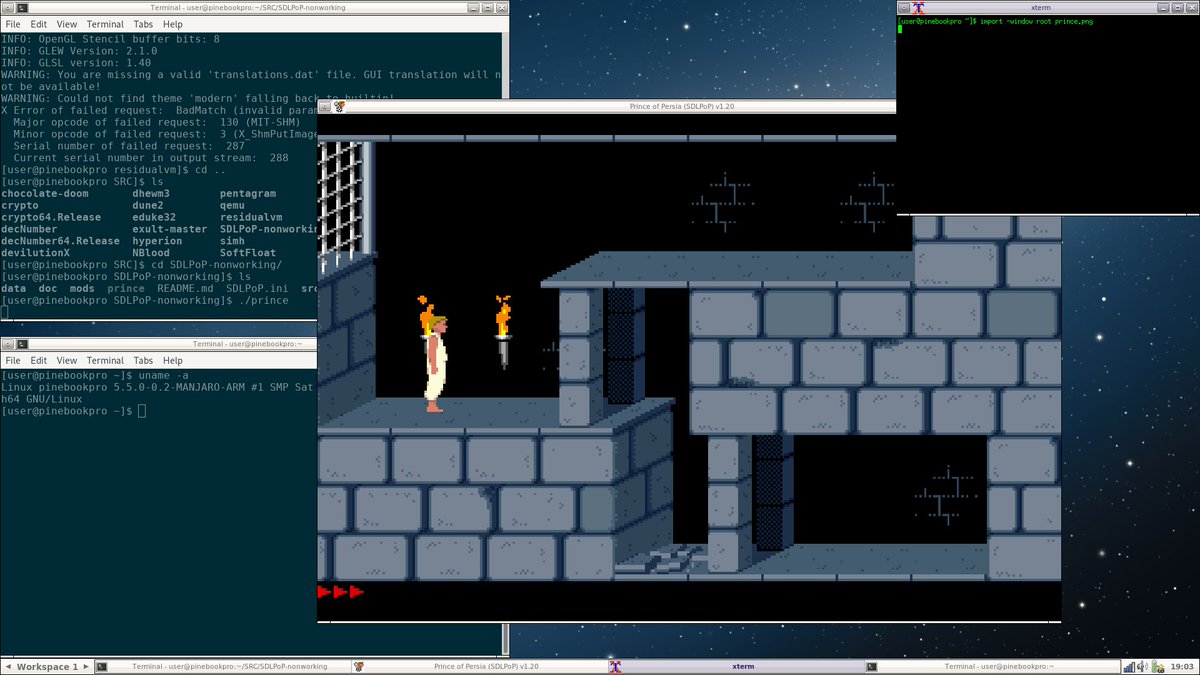Click the 'chocolate-doom' directory name in terminal
Screen dimensions: 1200x675
click(45, 193)
